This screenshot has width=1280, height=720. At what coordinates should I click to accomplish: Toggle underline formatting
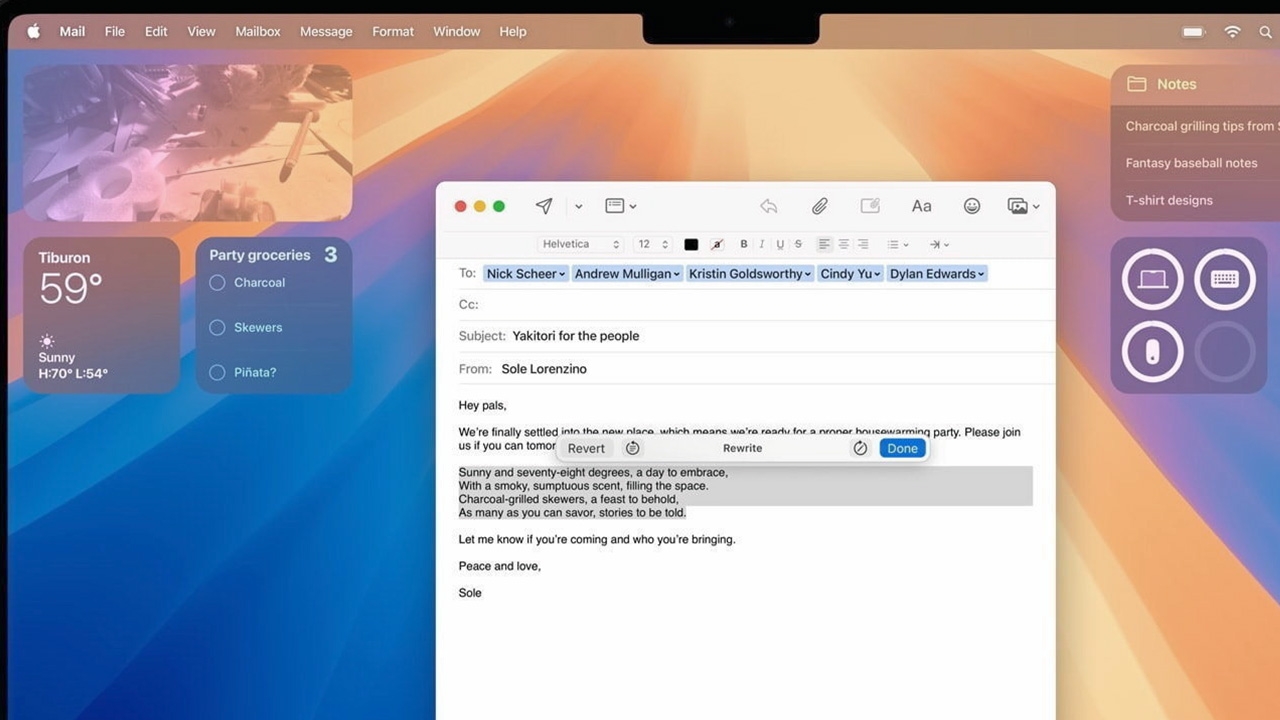tap(780, 244)
